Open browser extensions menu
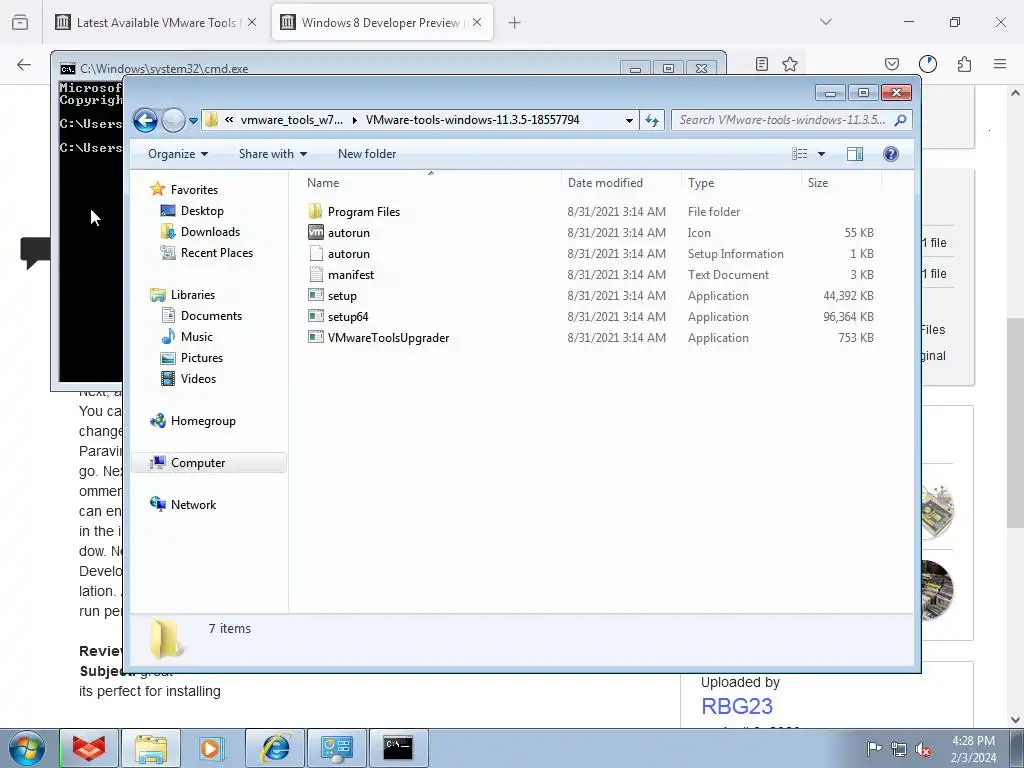Image resolution: width=1024 pixels, height=768 pixels. pyautogui.click(x=964, y=64)
